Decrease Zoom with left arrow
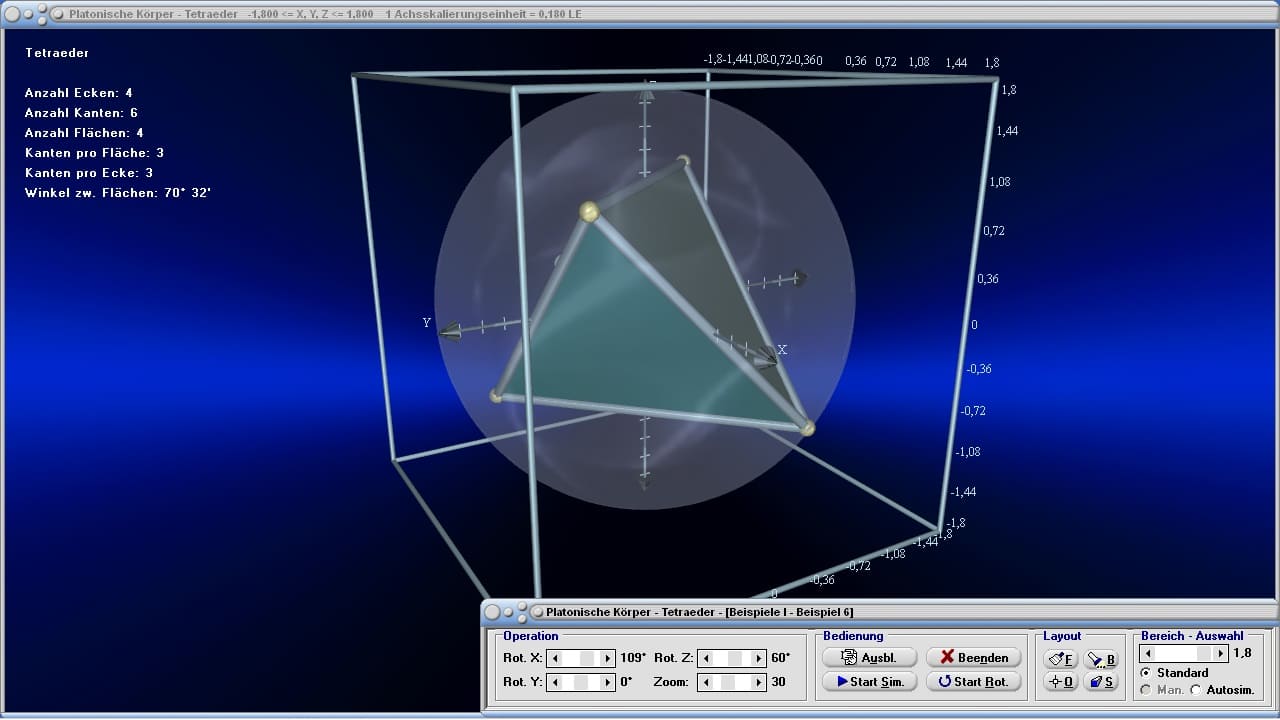Screen dimensions: 1280x720 tap(706, 682)
